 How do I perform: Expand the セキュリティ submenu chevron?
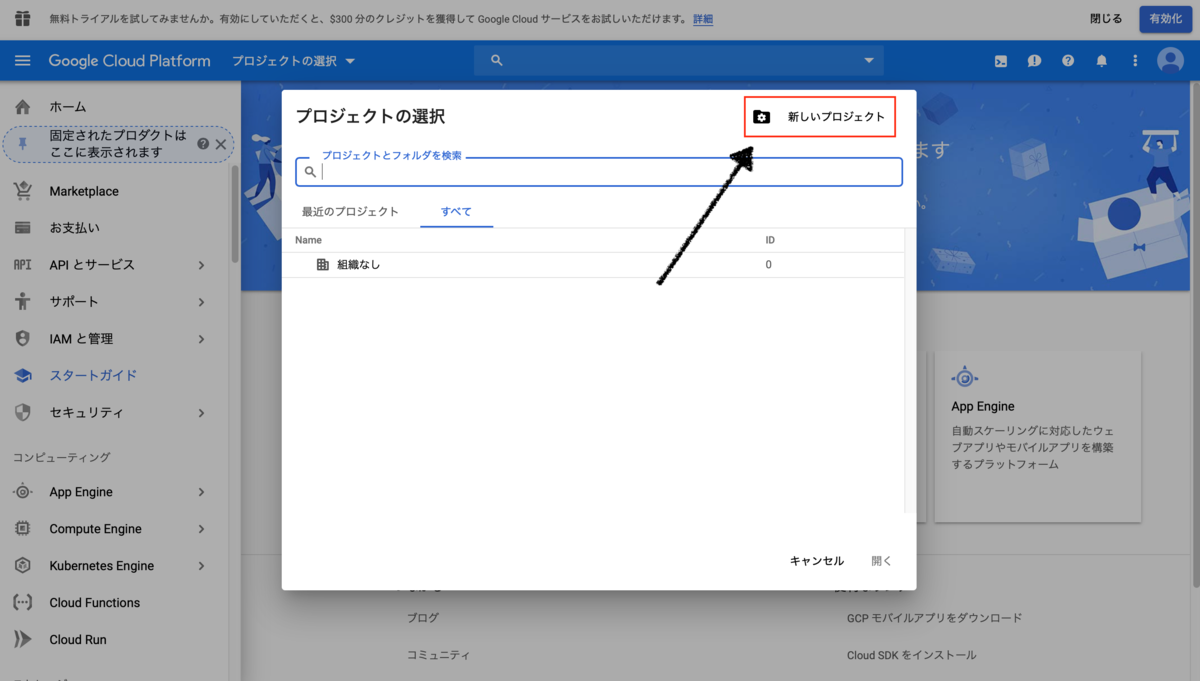201,413
